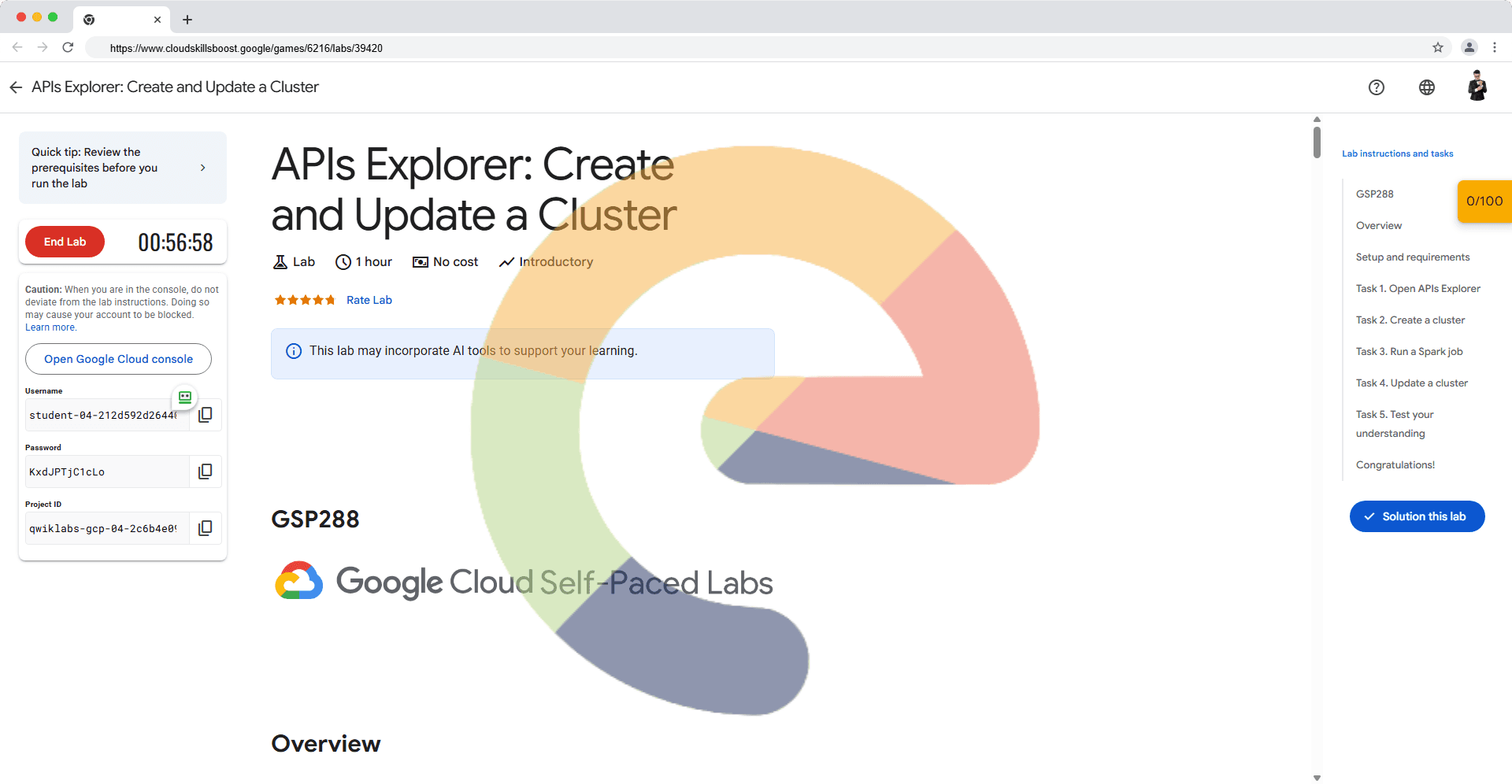Click the Google Cloud logo
The width and height of the screenshot is (1512, 784).
click(x=298, y=582)
